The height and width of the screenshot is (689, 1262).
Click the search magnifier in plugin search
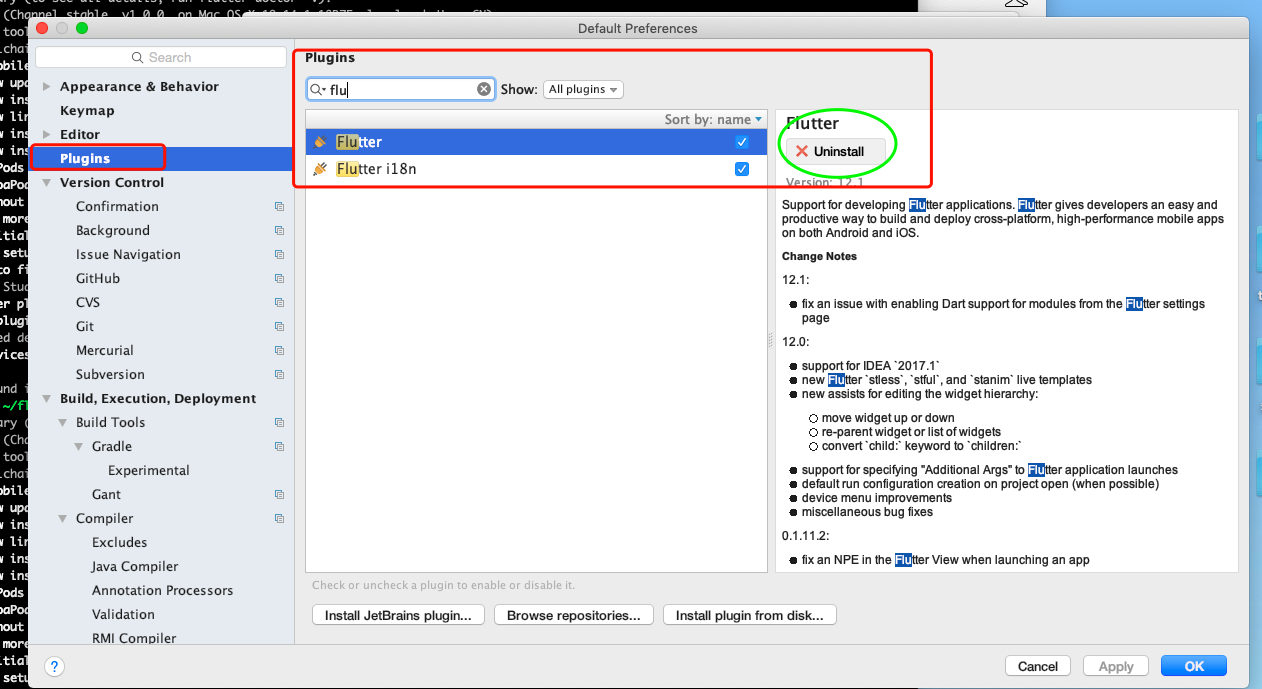[x=317, y=89]
